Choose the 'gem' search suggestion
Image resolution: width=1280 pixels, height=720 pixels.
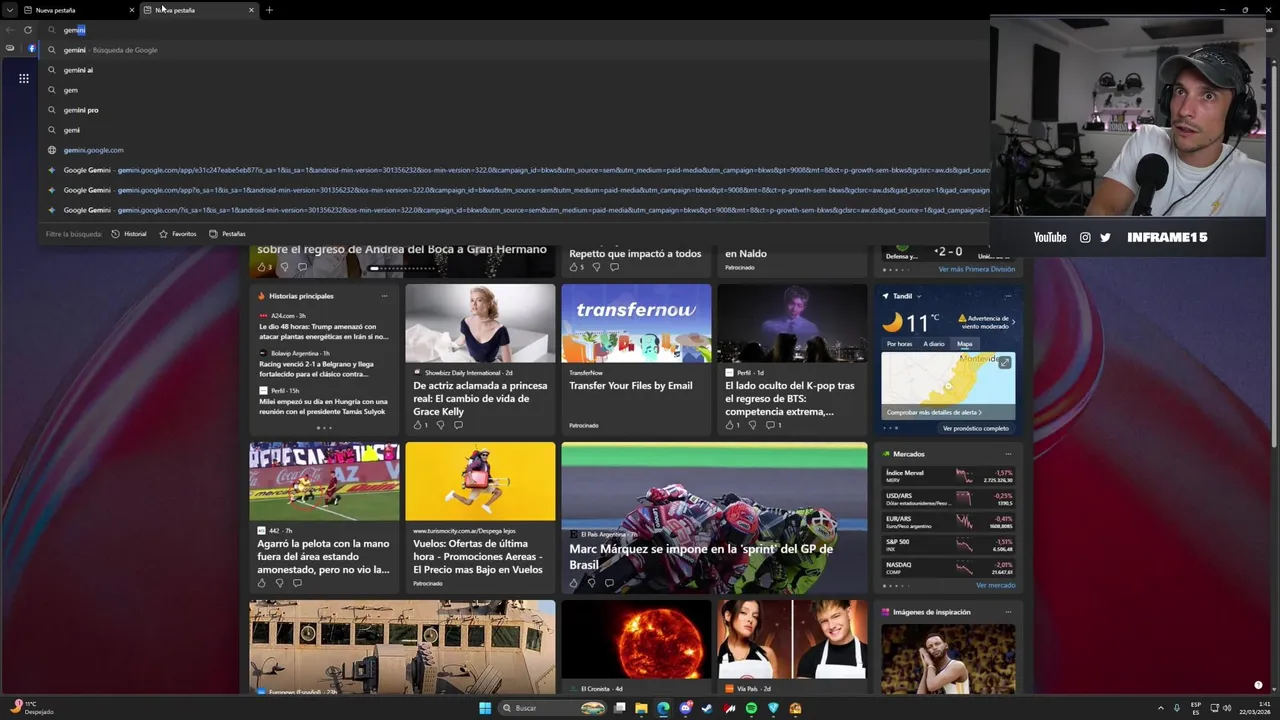[515, 90]
